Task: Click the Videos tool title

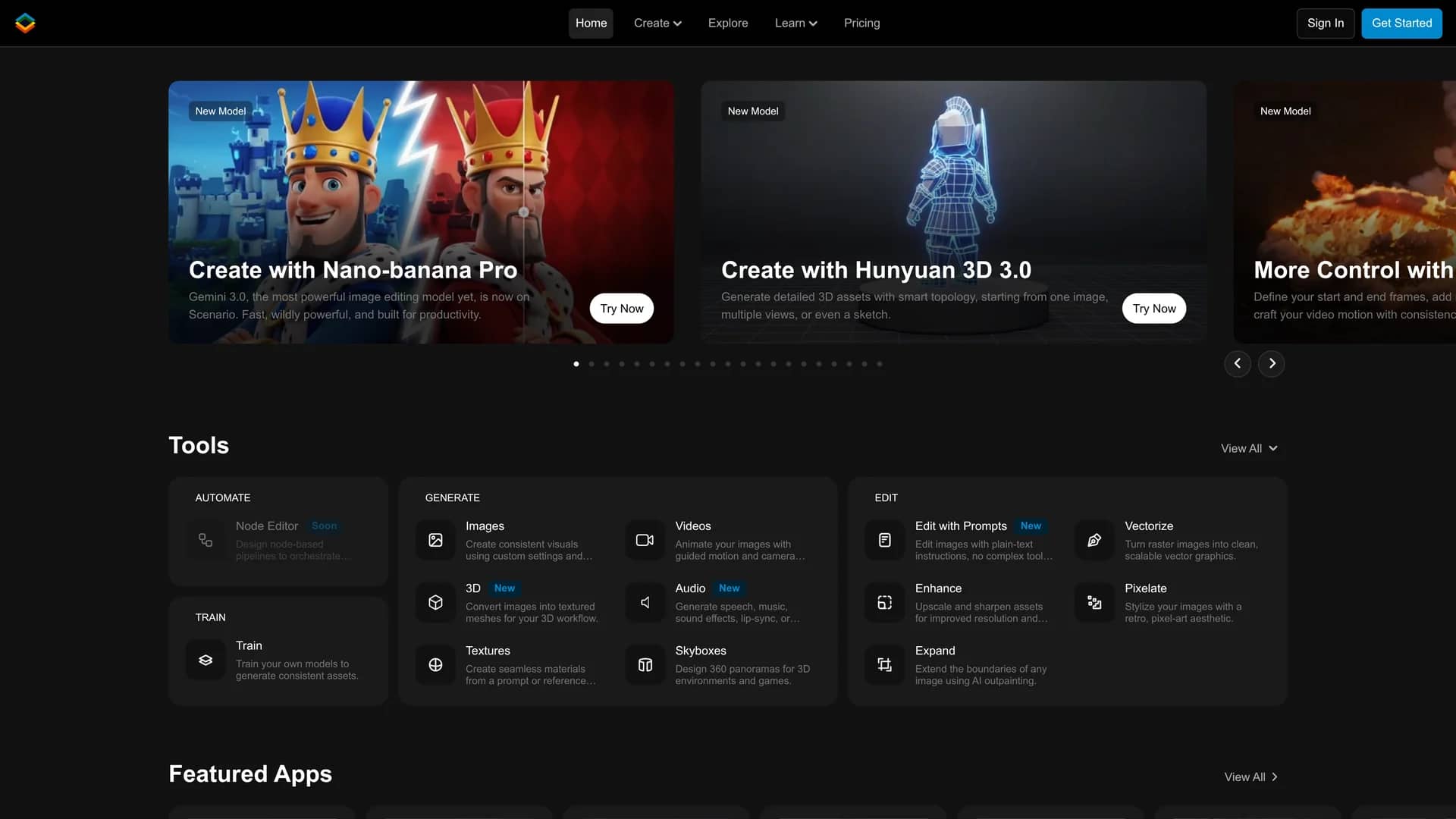Action: point(693,526)
